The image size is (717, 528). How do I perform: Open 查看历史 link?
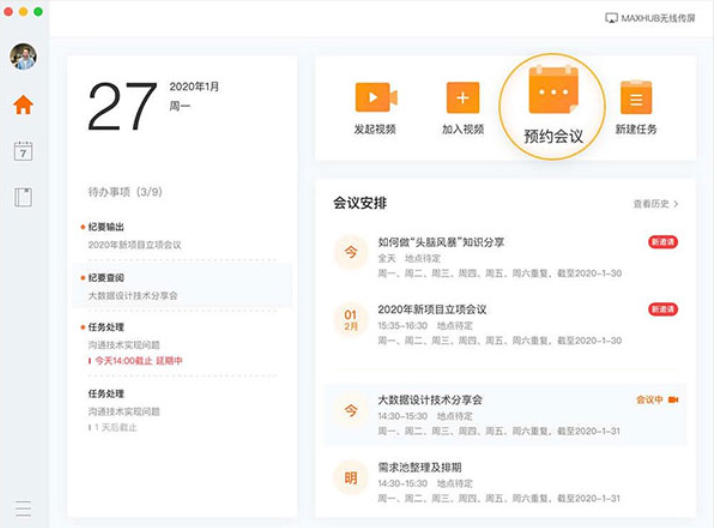point(651,204)
